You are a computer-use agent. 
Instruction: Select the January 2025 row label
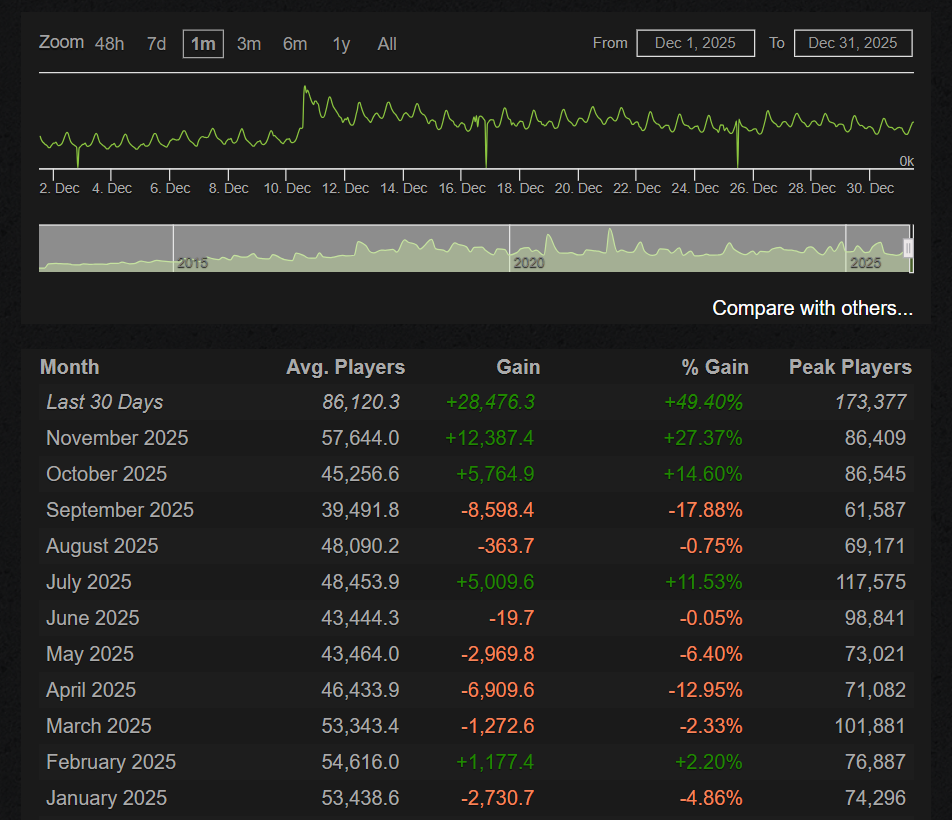[107, 798]
